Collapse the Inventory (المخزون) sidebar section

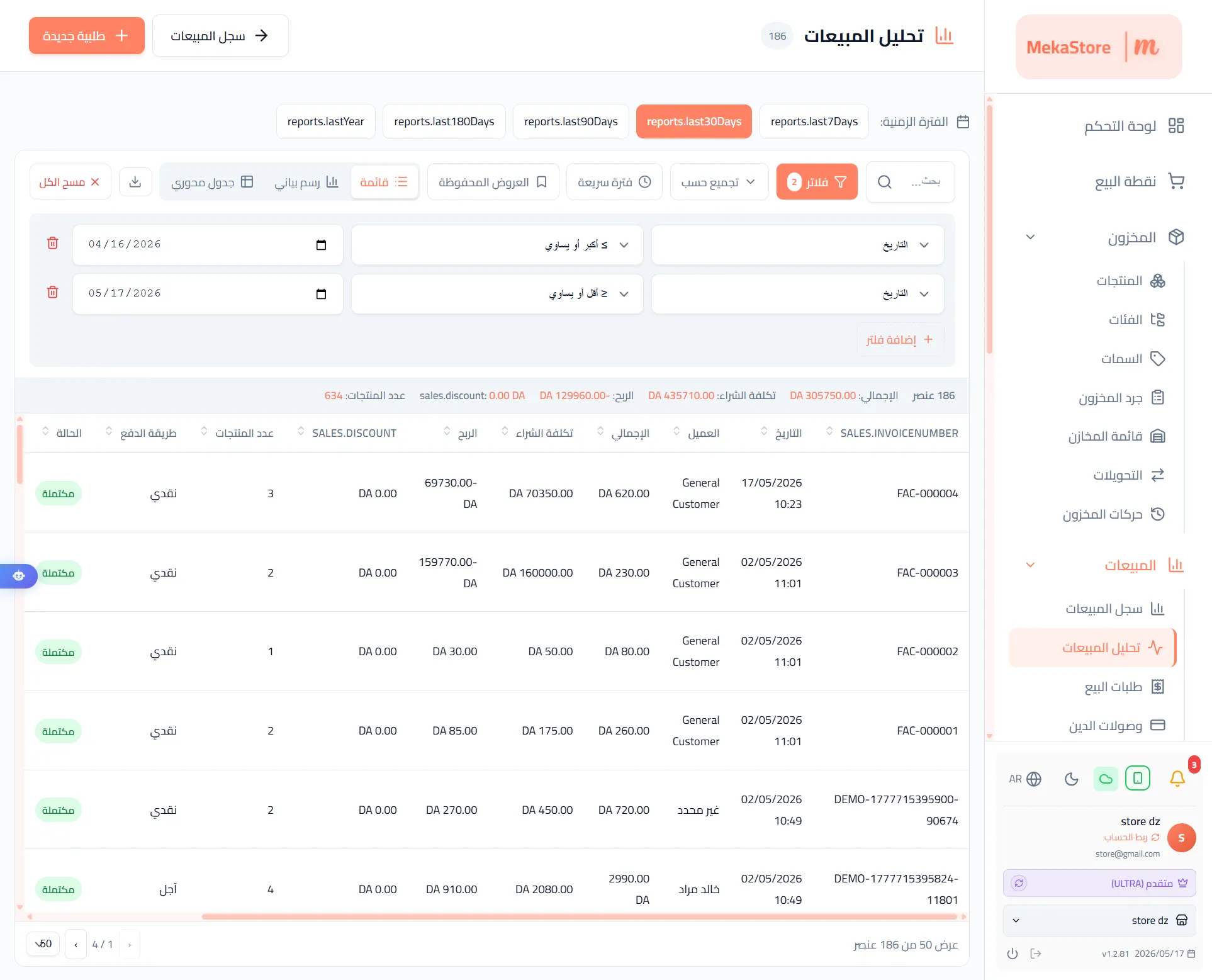pos(1030,237)
